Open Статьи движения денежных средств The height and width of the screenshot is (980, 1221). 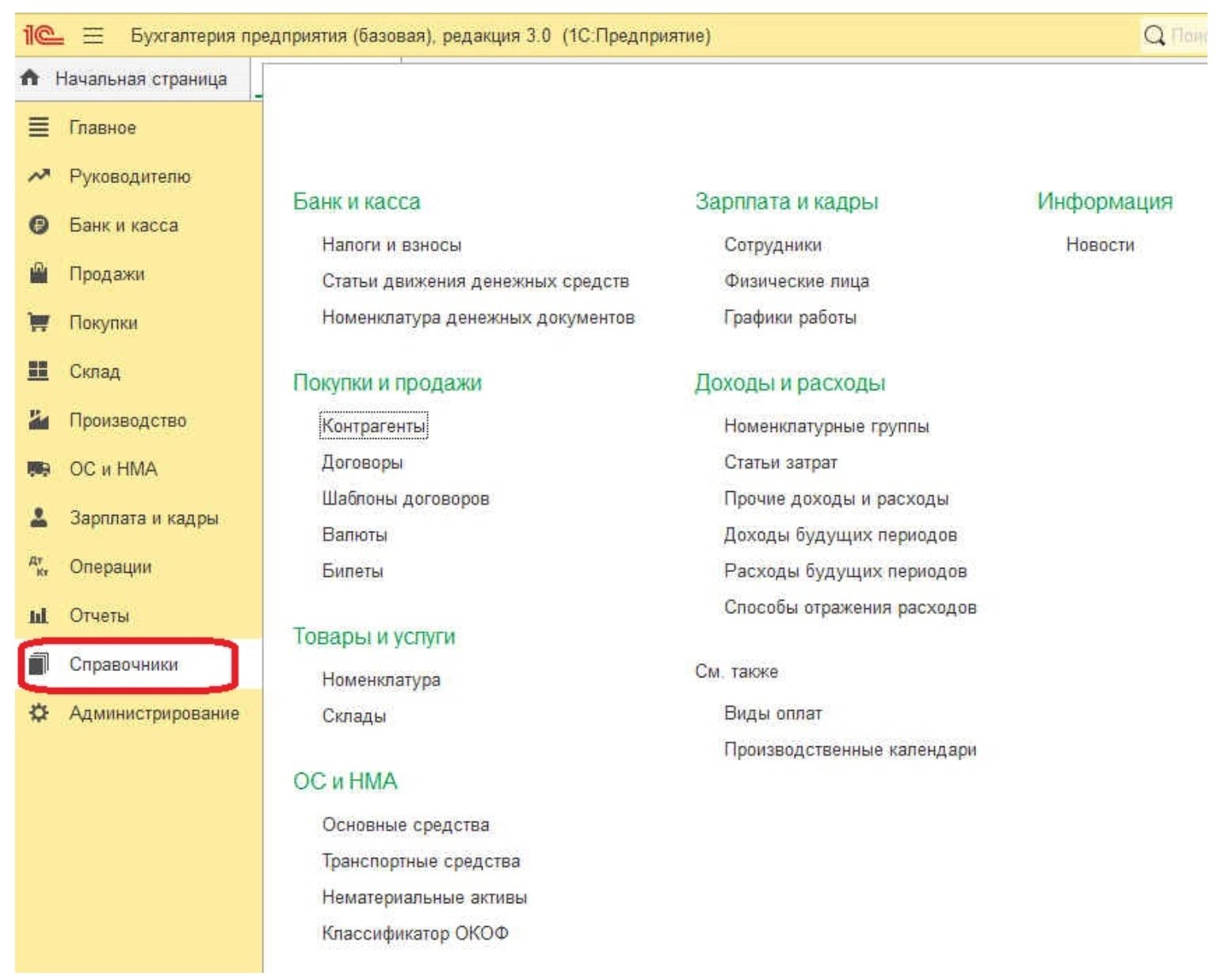[475, 281]
